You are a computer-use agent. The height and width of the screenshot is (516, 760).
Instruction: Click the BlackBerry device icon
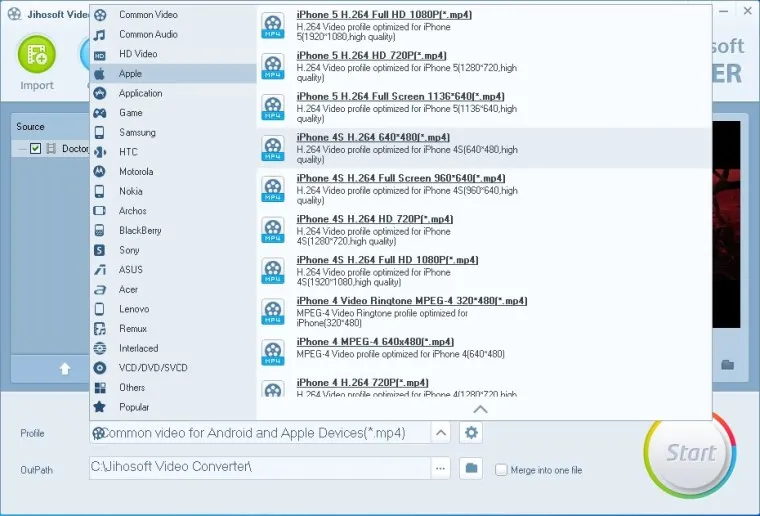(99, 230)
